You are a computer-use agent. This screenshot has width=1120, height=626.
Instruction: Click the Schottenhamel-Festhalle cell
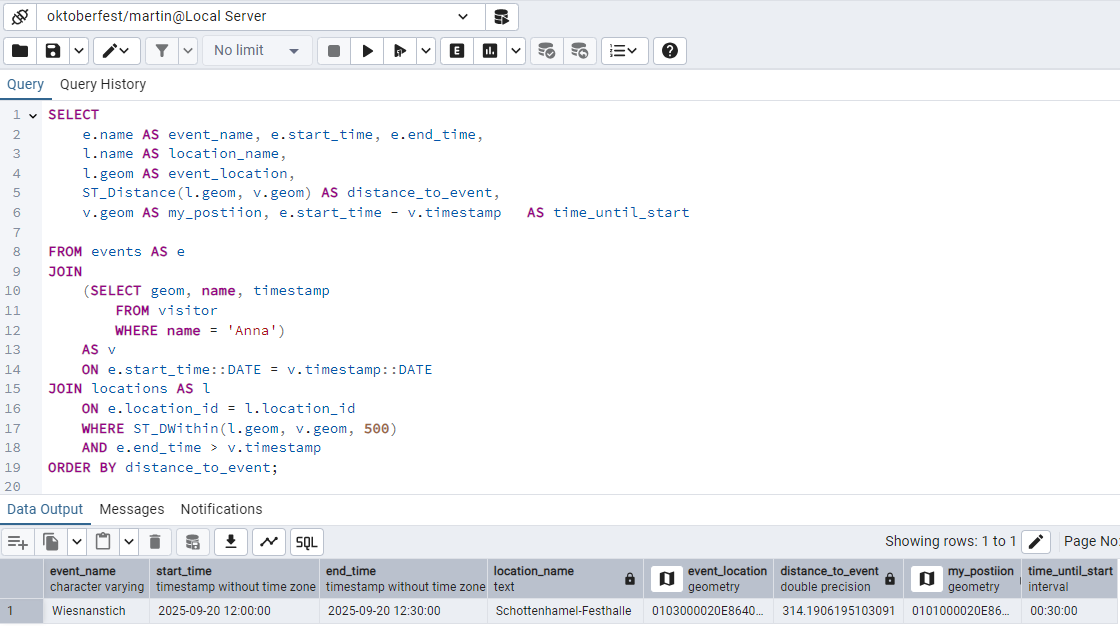566,611
